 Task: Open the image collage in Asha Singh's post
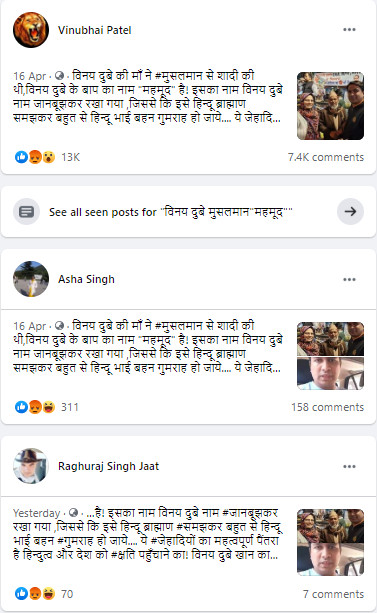pos(330,356)
